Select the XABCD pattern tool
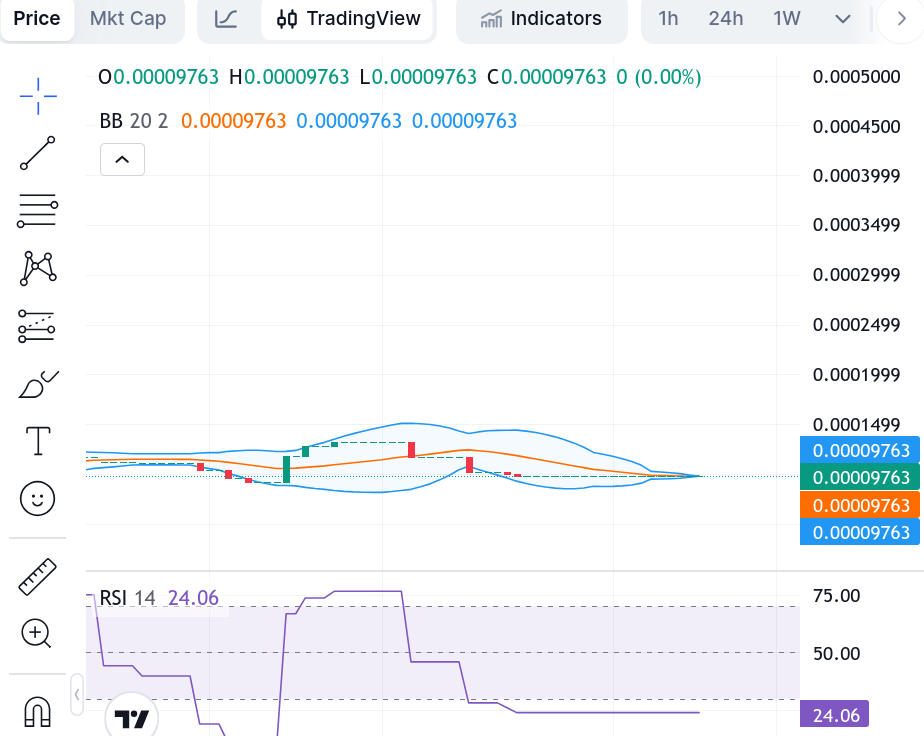The image size is (924, 736). pos(38,268)
